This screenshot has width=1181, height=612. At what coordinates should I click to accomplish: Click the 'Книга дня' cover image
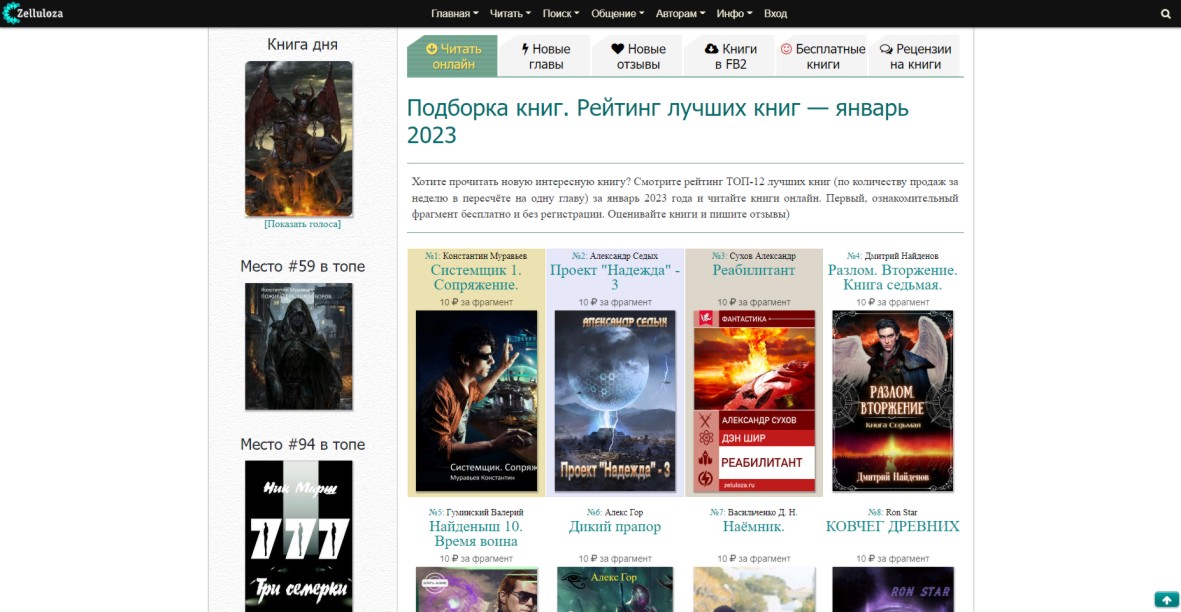(x=299, y=139)
